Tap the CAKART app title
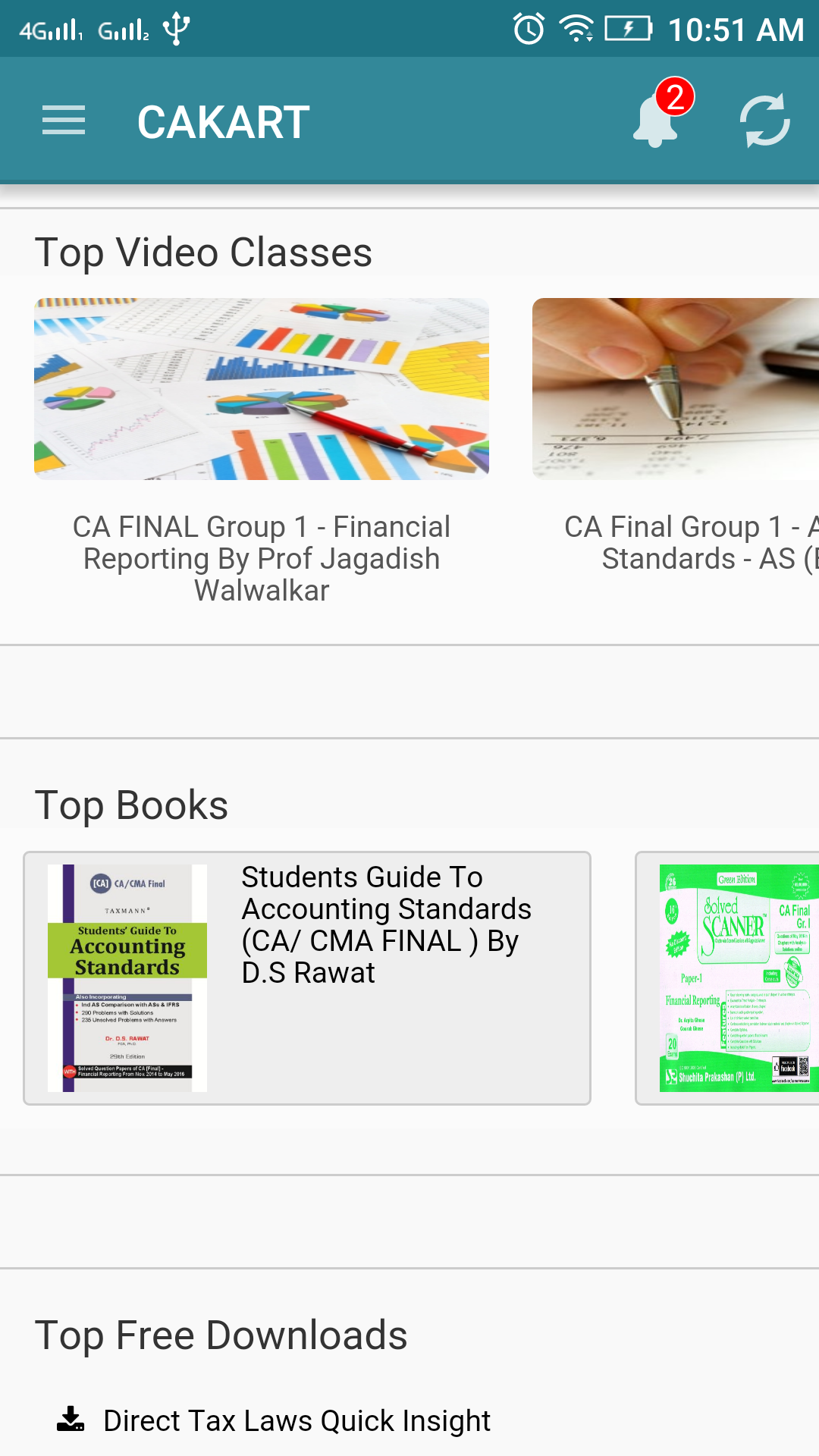This screenshot has height=1456, width=819. tap(224, 122)
